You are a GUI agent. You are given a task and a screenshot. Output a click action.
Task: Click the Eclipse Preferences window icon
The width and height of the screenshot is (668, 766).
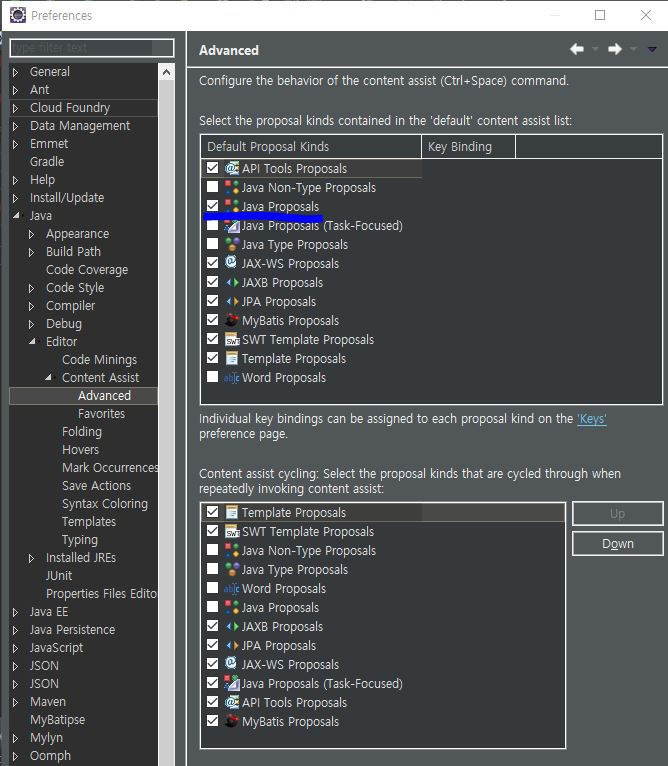(18, 15)
